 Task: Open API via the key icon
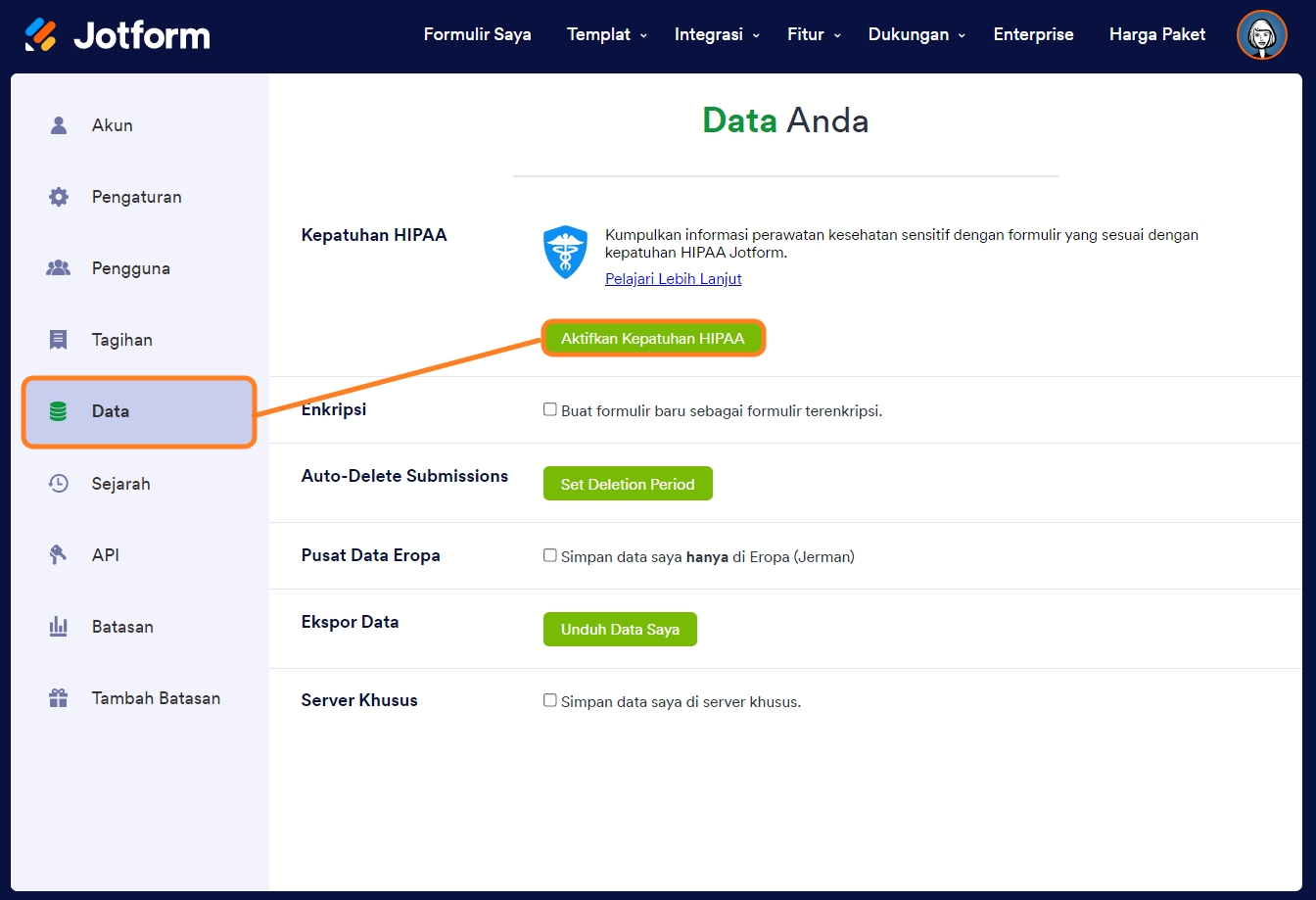(x=59, y=555)
